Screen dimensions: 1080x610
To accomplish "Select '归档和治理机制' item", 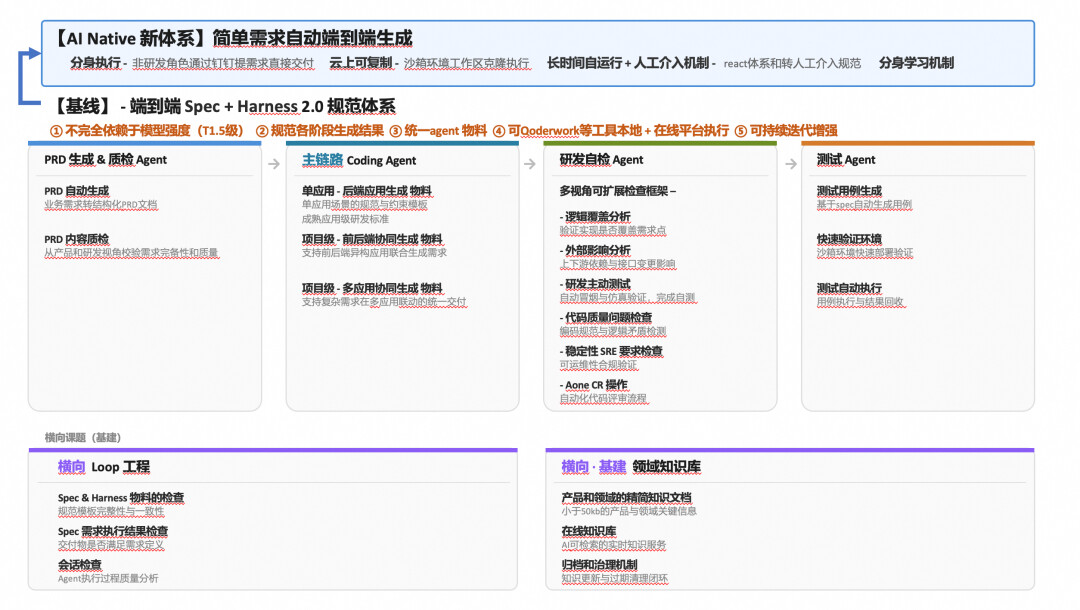I will point(599,565).
